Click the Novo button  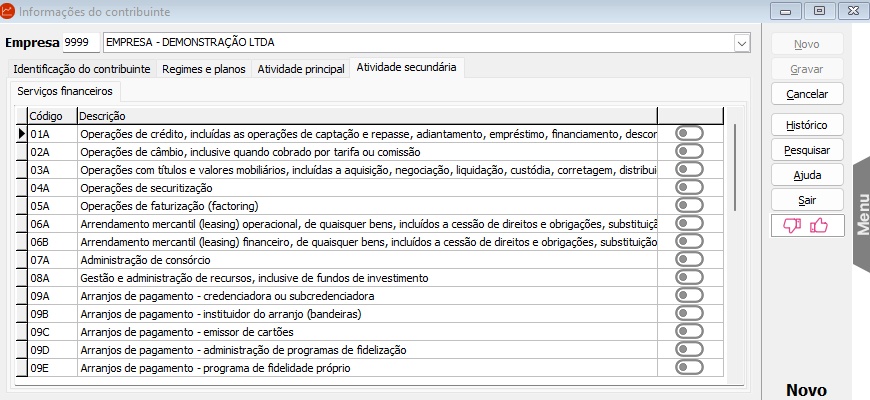807,44
